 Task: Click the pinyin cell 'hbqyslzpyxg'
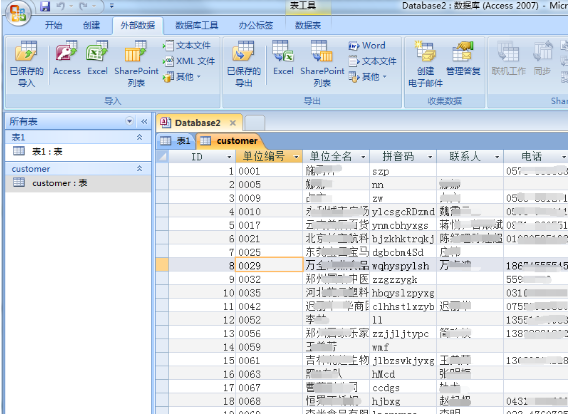403,293
